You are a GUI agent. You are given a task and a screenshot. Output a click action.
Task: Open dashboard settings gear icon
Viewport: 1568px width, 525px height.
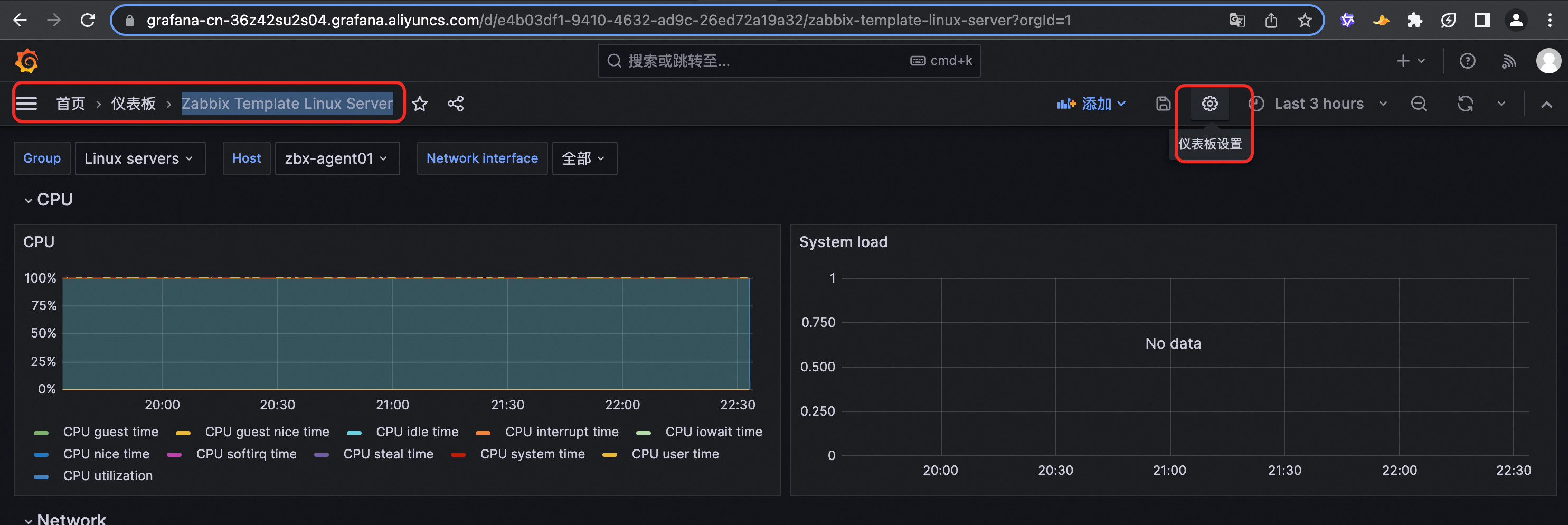1210,104
